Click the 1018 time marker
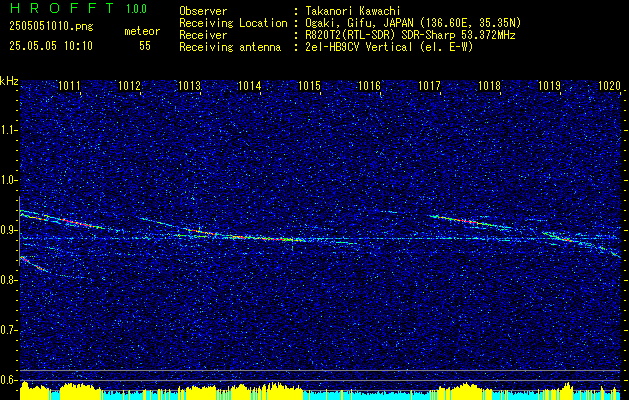This screenshot has width=629, height=400. [x=489, y=85]
